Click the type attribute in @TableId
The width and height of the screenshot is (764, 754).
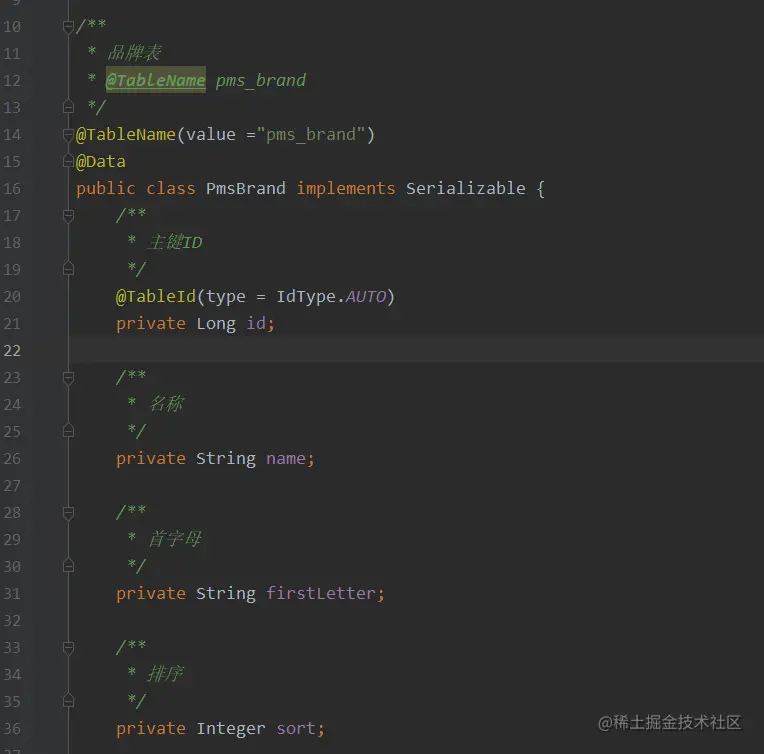pyautogui.click(x=226, y=297)
